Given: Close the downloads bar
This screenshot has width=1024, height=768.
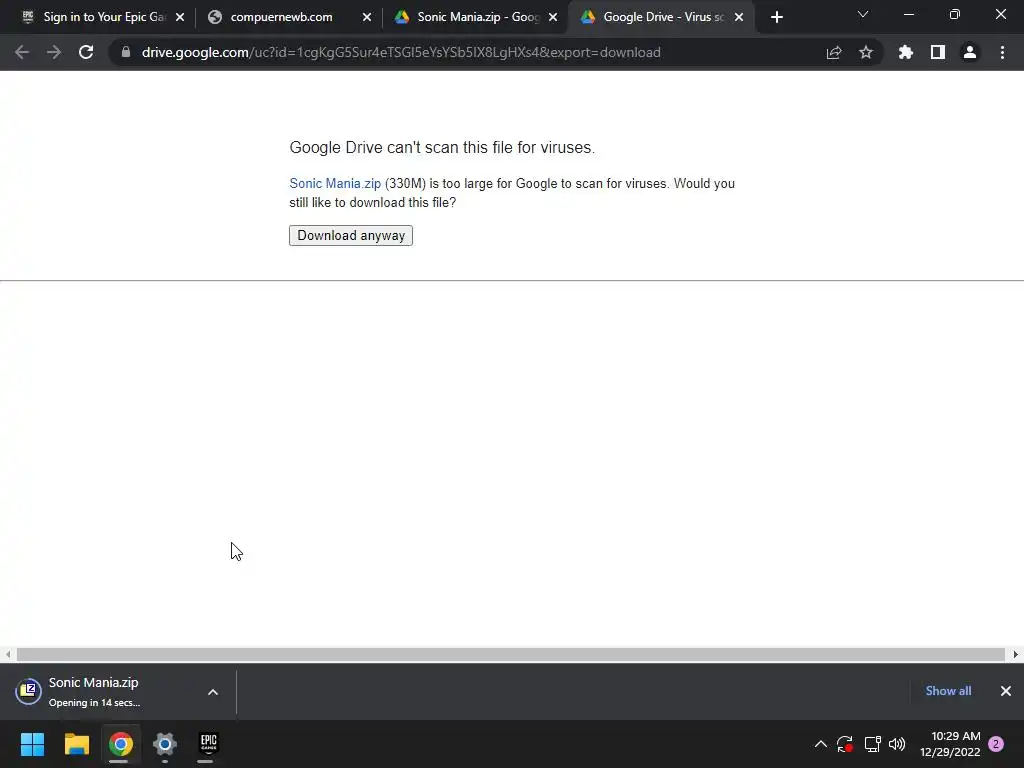Looking at the screenshot, I should (x=1006, y=691).
